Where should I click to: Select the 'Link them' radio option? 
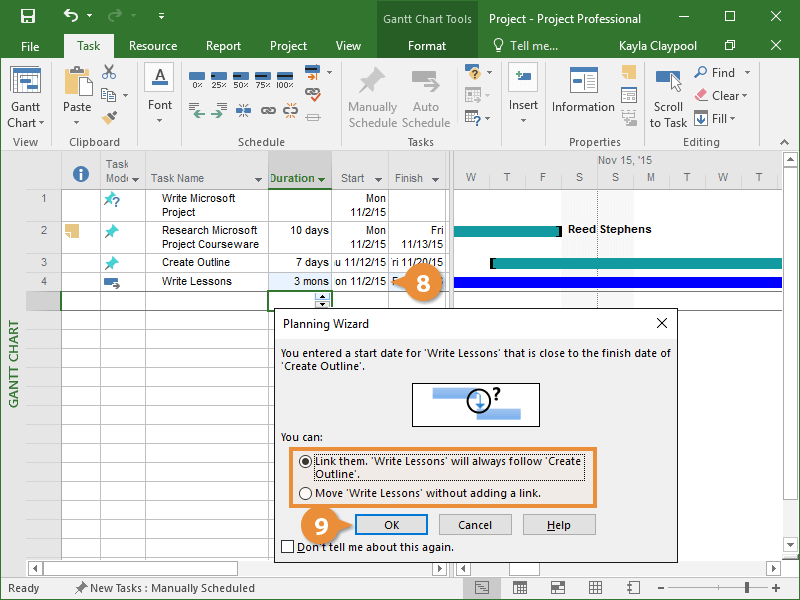pos(305,462)
